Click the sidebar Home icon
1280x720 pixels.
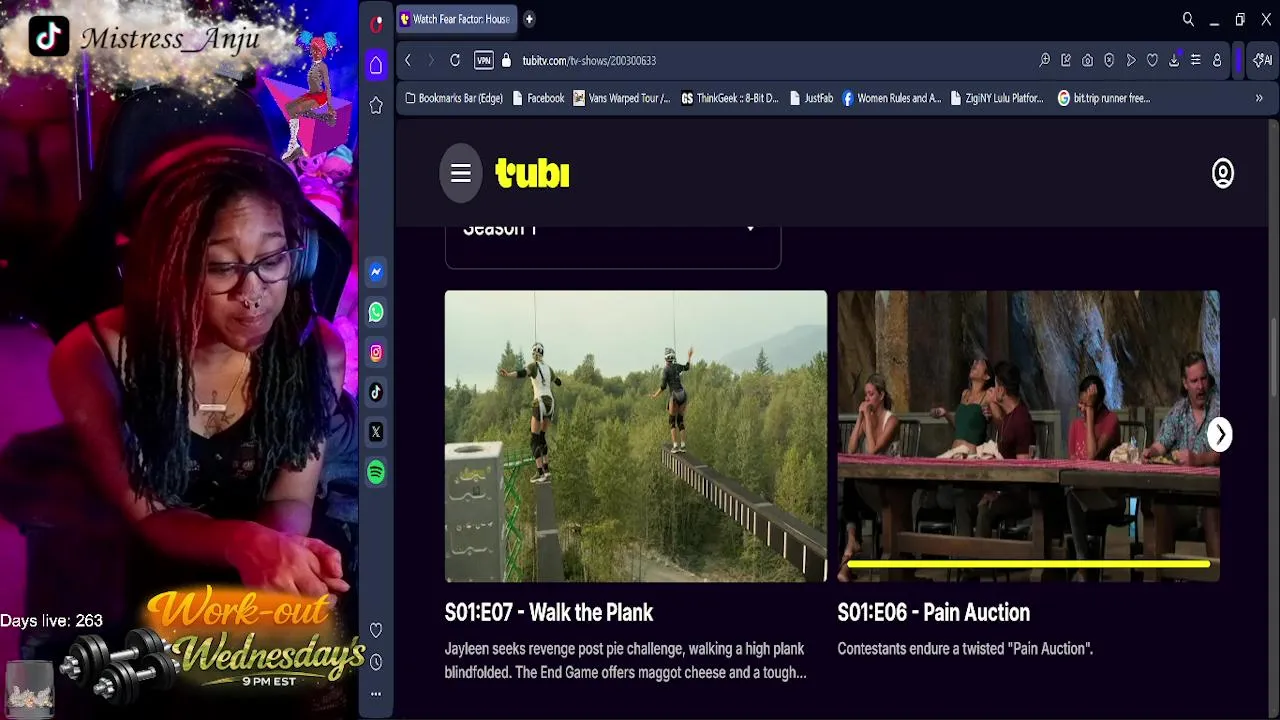(376, 66)
